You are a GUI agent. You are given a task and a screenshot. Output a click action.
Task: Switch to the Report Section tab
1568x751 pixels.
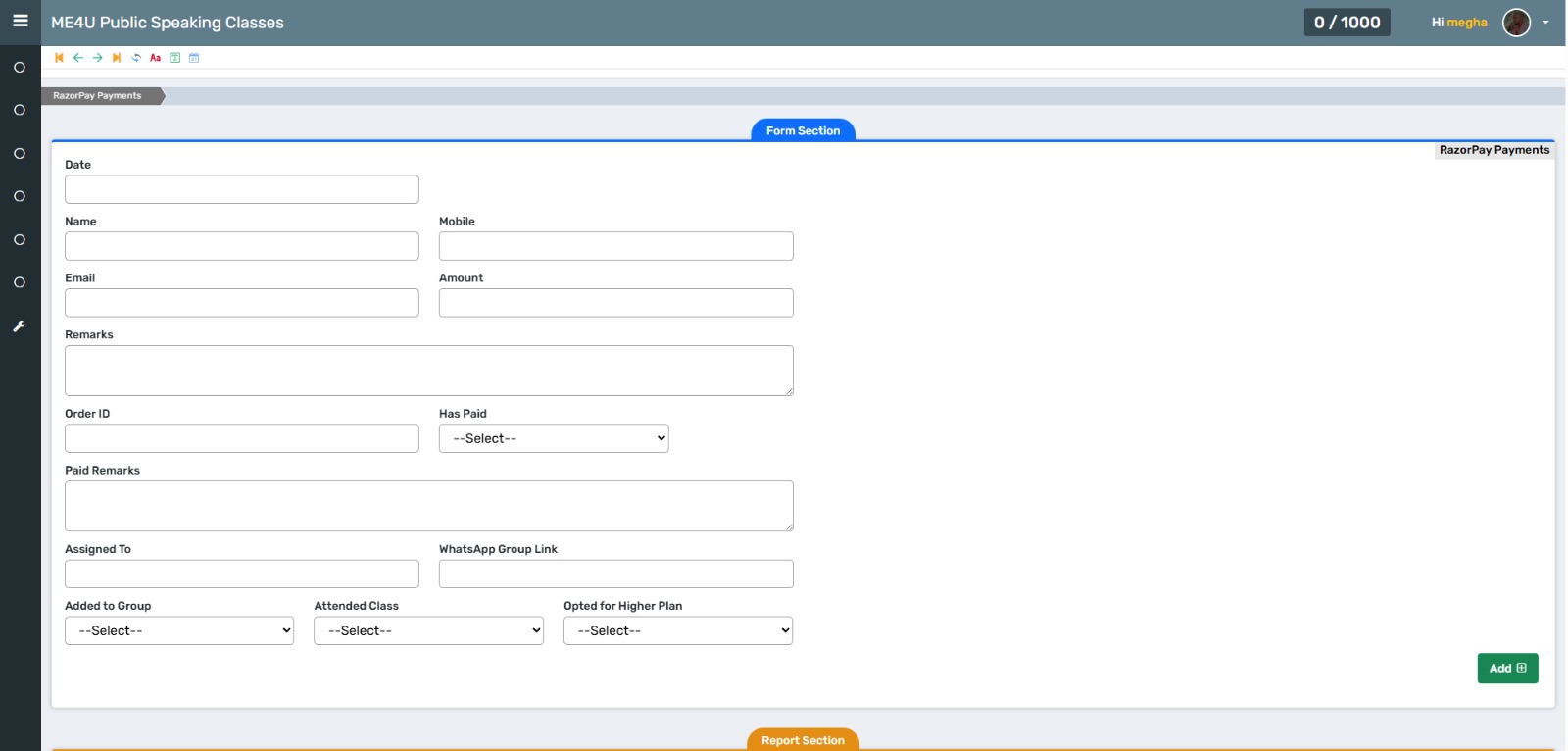pyautogui.click(x=803, y=740)
